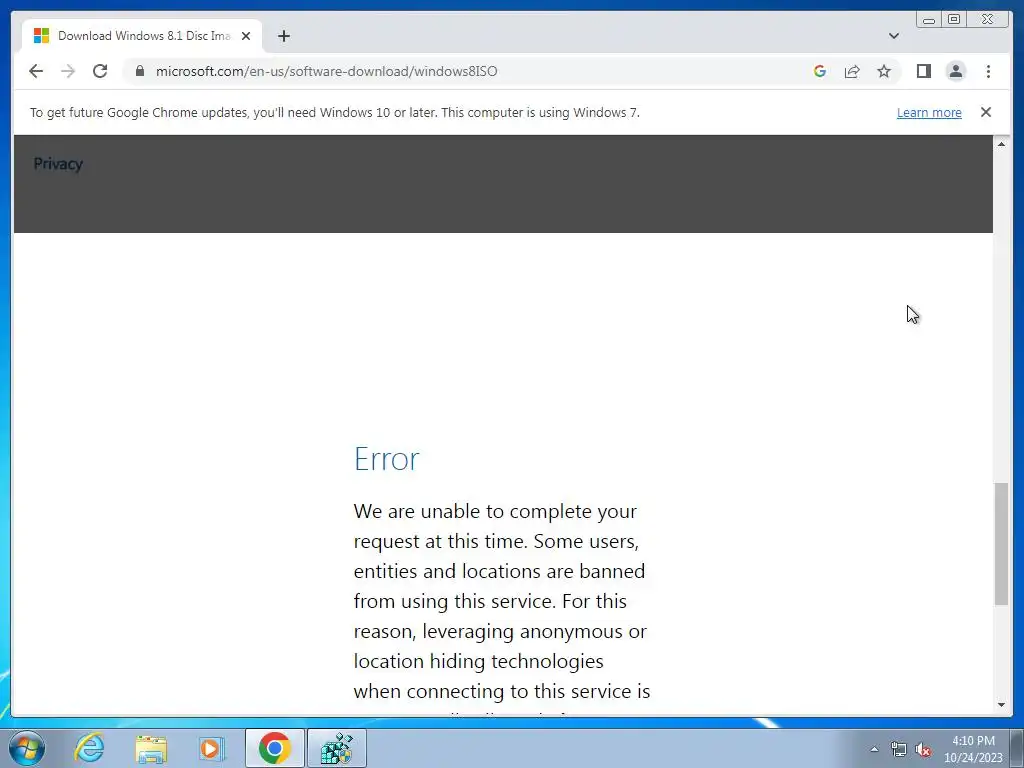Bookmark this page with the star icon
Viewport: 1024px width, 768px height.
pos(884,71)
